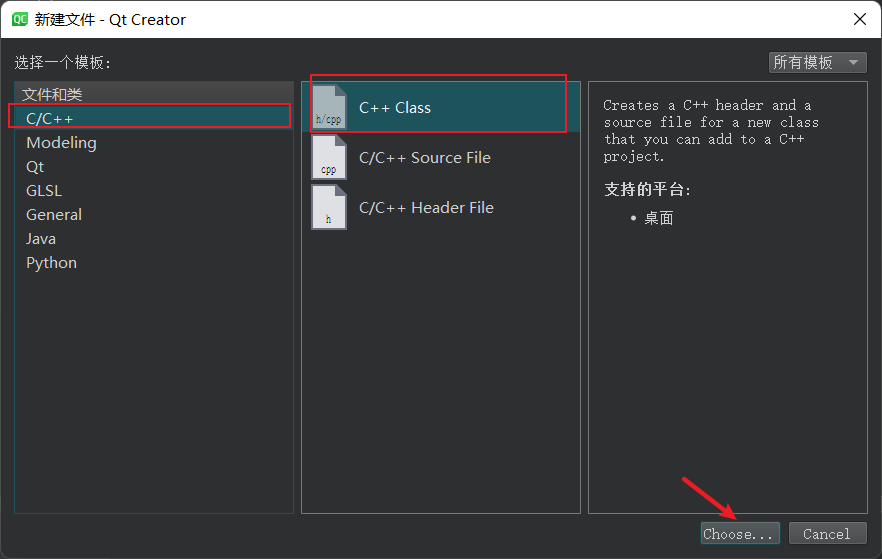Click the Qt Creator logo in title bar
Image resolution: width=882 pixels, height=559 pixels.
tap(20, 19)
